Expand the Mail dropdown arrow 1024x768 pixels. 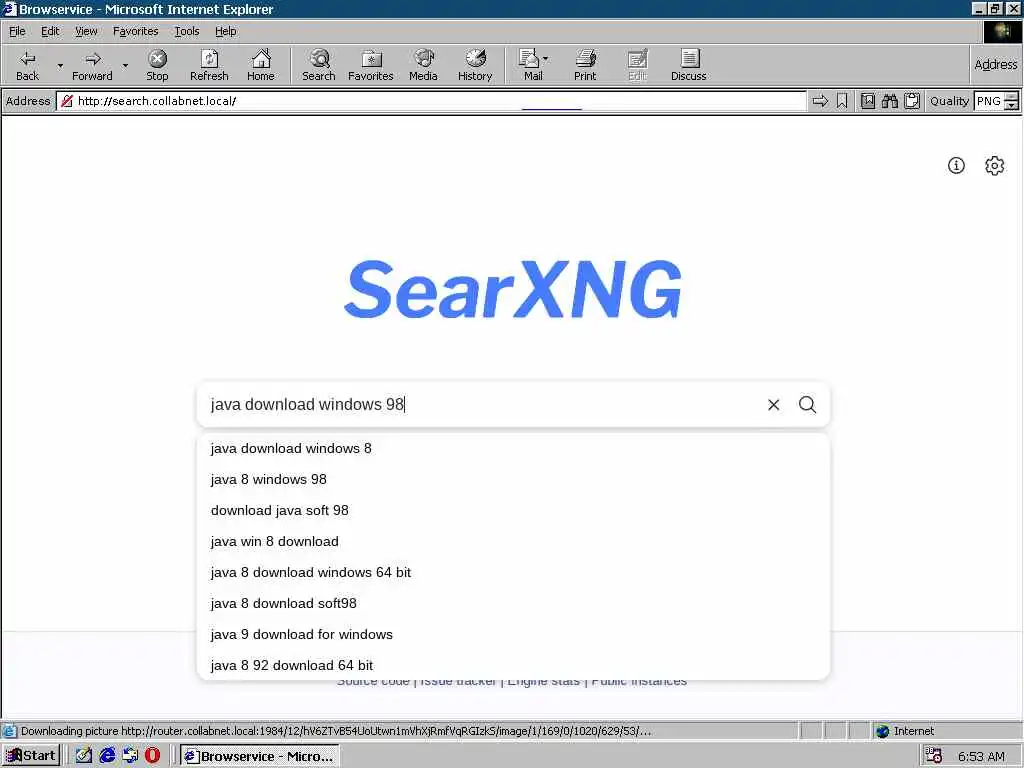coord(545,59)
